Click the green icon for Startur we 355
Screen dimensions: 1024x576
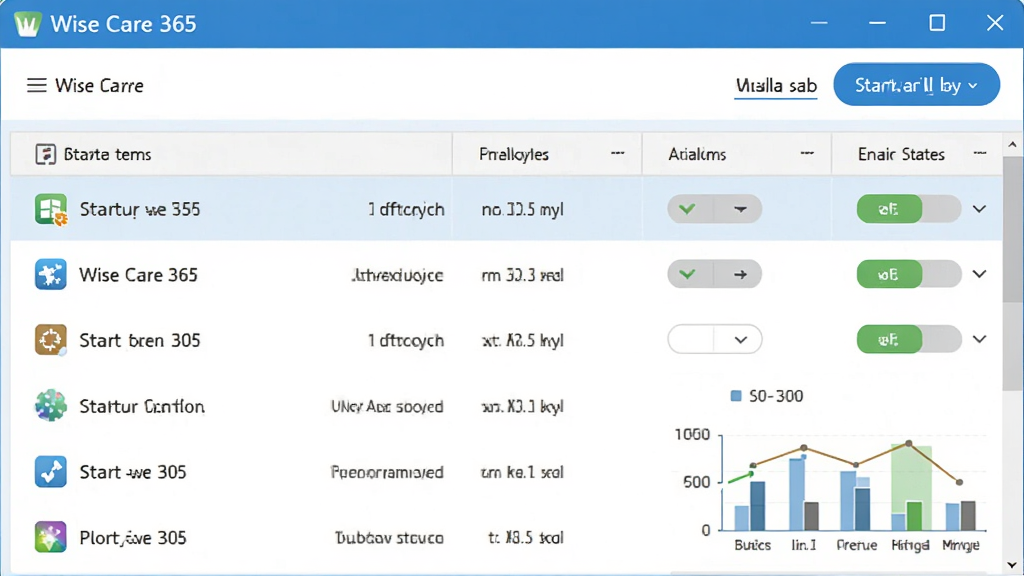pyautogui.click(x=51, y=209)
